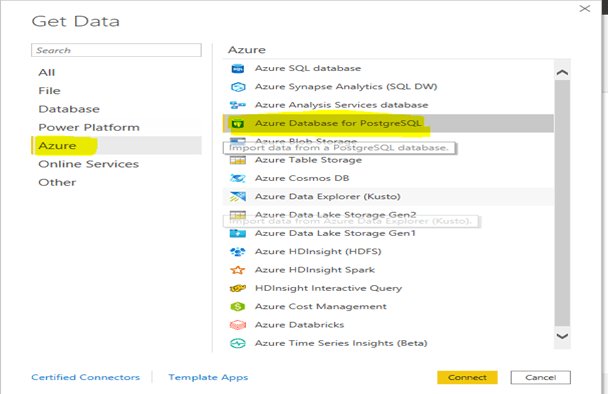The image size is (608, 394).
Task: Choose HDInsight Interactive Query
Action: tap(389, 288)
